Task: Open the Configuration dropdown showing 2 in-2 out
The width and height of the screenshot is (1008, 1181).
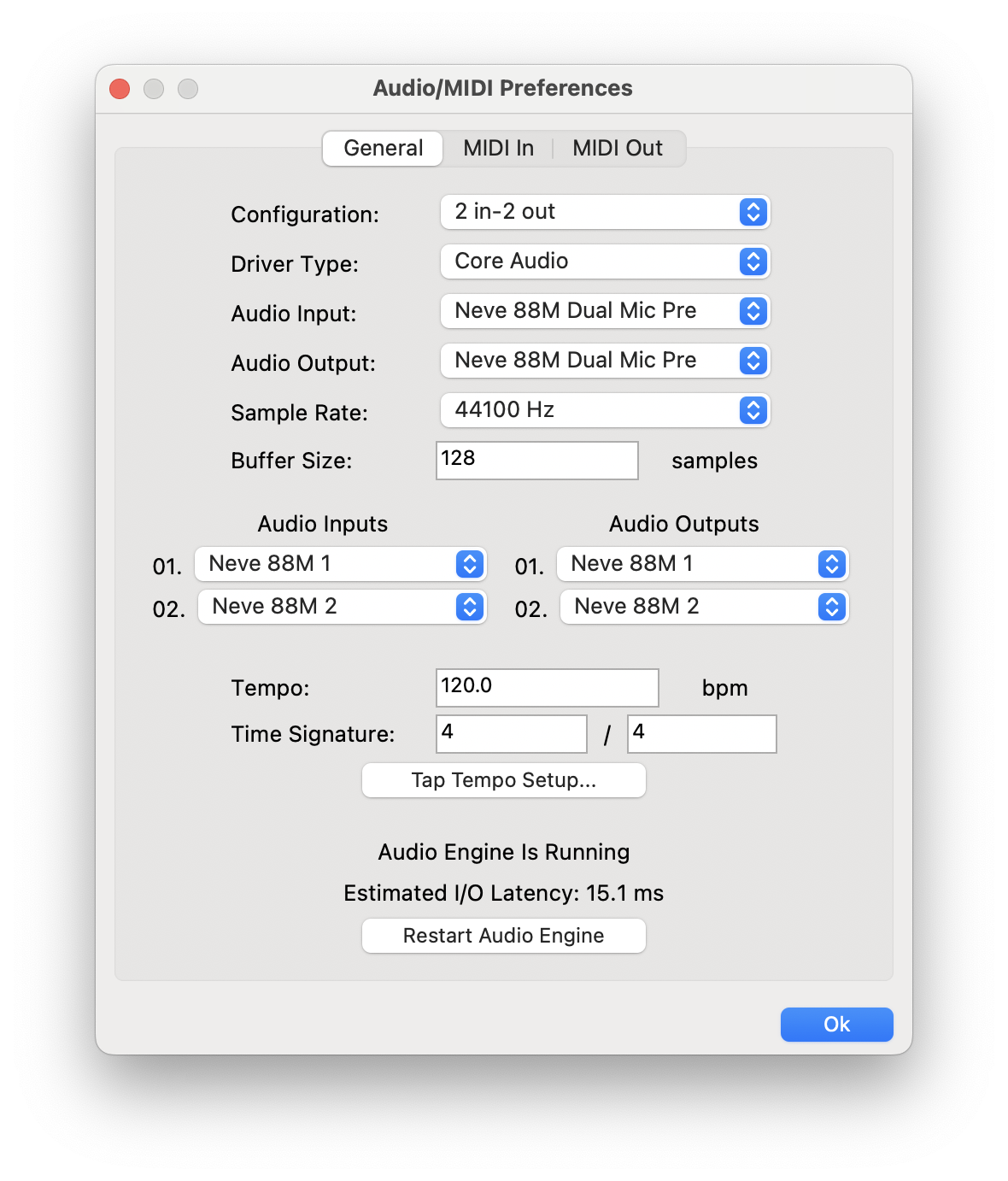Action: pyautogui.click(x=605, y=212)
